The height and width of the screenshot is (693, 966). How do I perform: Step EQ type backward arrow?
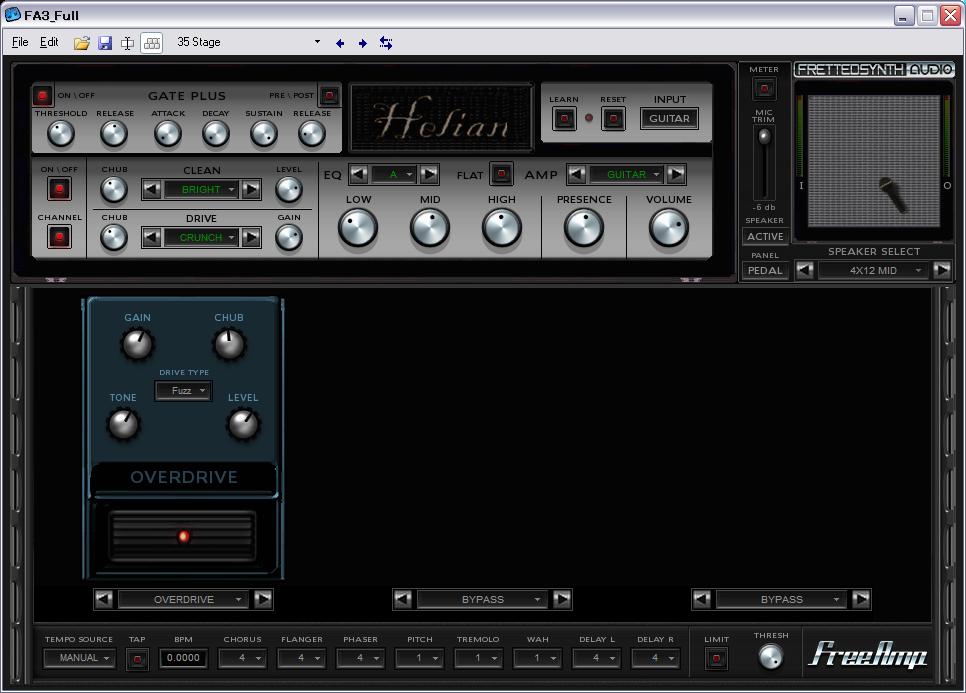coord(359,174)
